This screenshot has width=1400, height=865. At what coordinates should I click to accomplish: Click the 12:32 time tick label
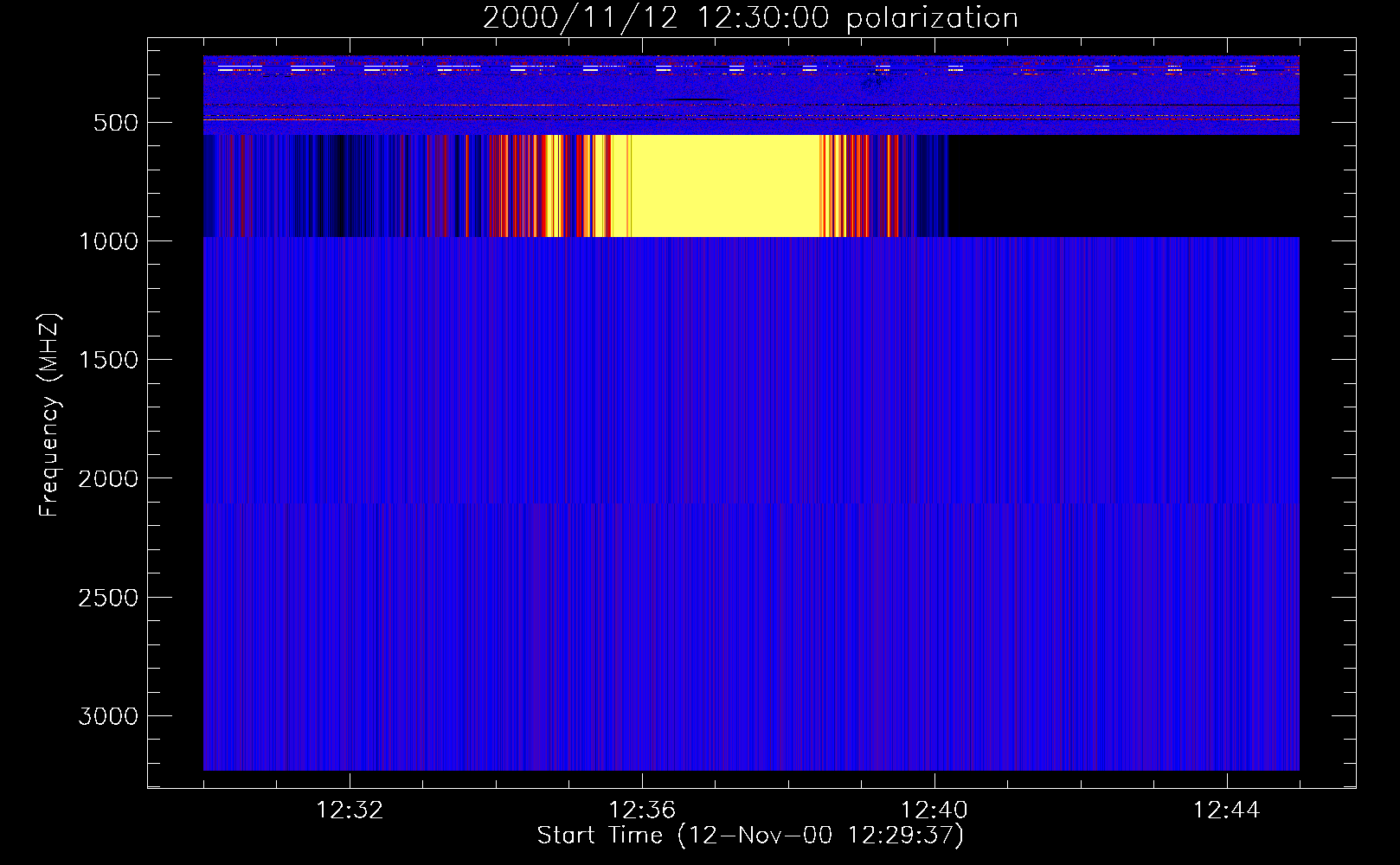click(x=350, y=811)
